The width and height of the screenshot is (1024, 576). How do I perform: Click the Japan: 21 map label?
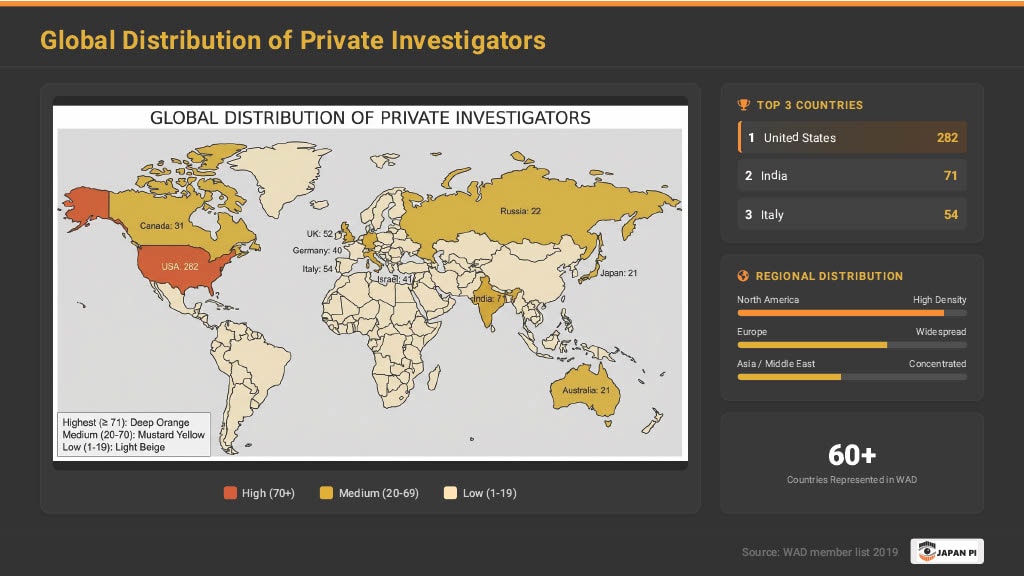point(619,273)
